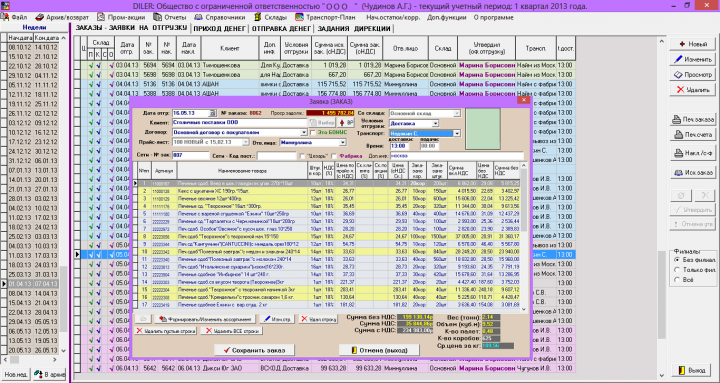Open the Со склада dropdown

click(457, 113)
